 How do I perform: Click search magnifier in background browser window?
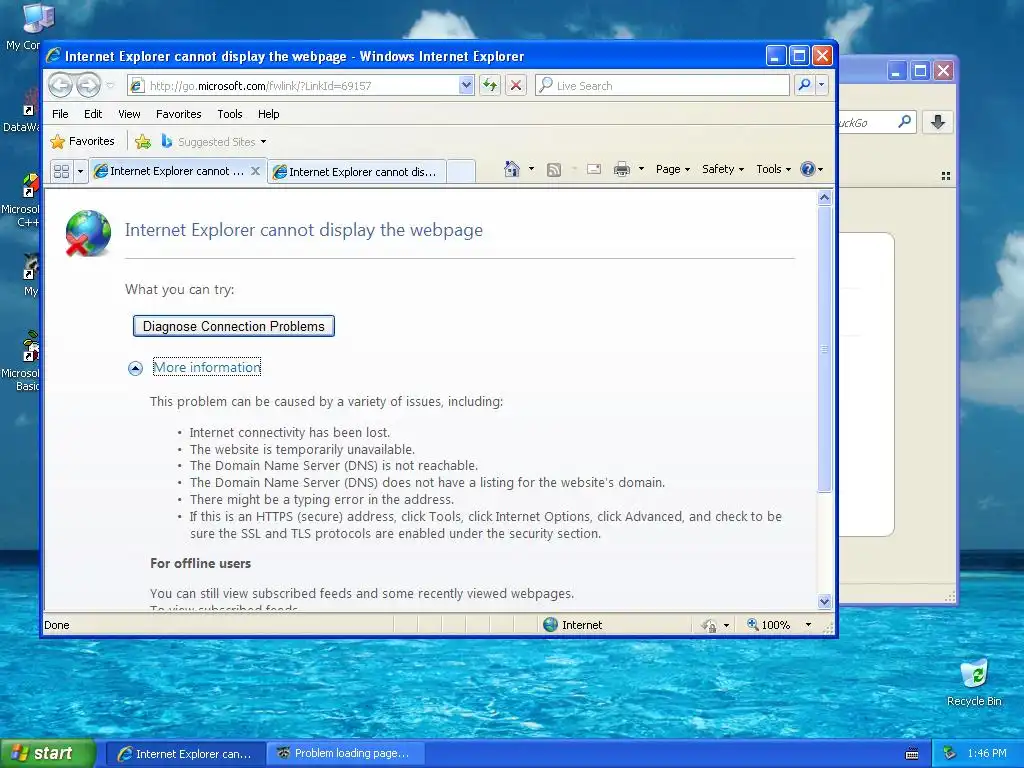click(904, 121)
